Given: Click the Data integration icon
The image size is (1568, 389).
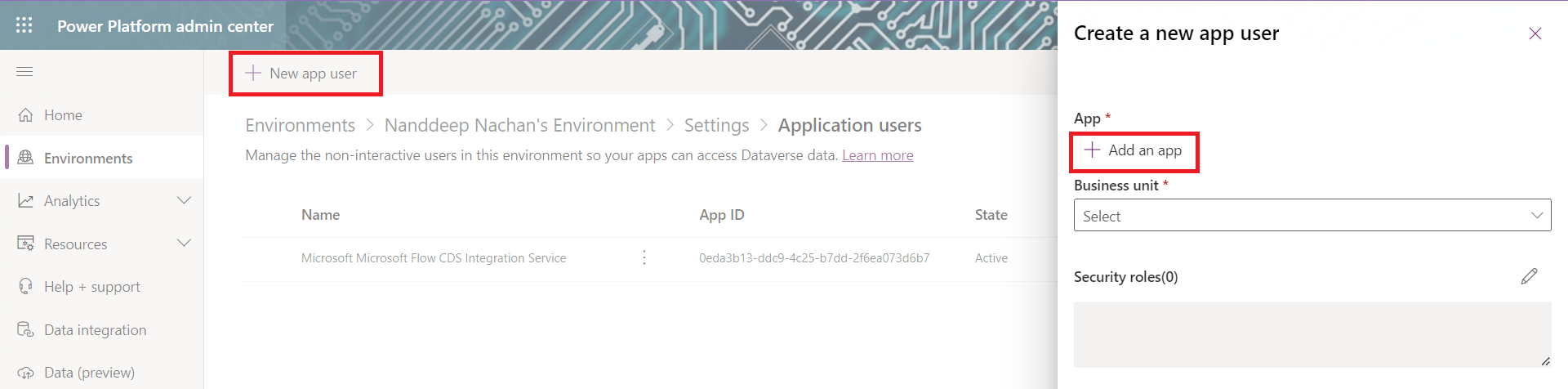Looking at the screenshot, I should pos(26,330).
